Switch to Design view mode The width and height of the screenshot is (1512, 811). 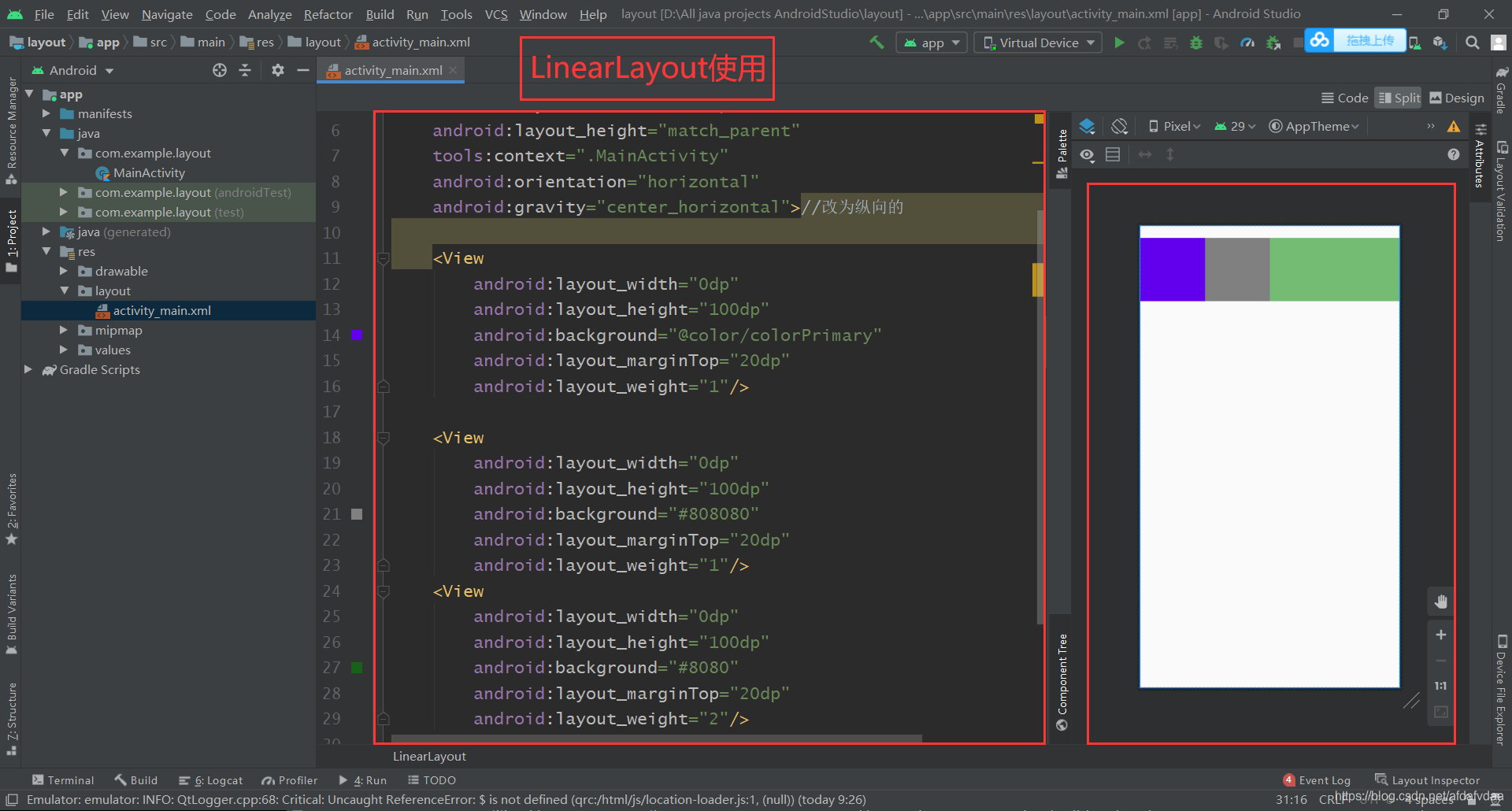point(1457,98)
